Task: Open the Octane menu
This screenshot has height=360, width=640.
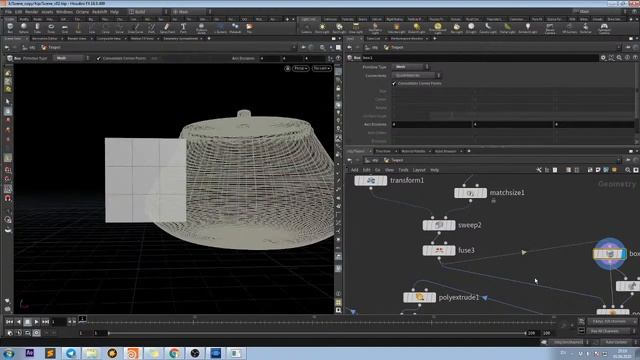Action: point(82,12)
